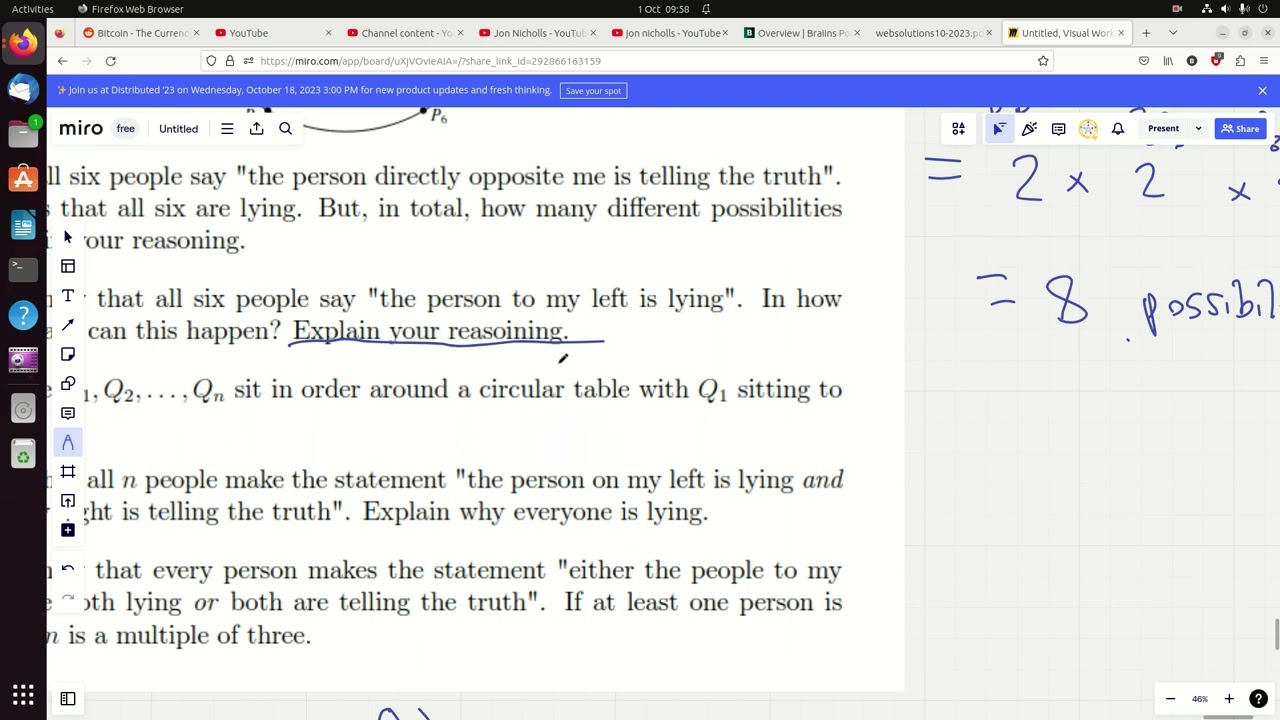This screenshot has width=1280, height=720.
Task: Zoom out of the board
Action: pyautogui.click(x=1171, y=699)
